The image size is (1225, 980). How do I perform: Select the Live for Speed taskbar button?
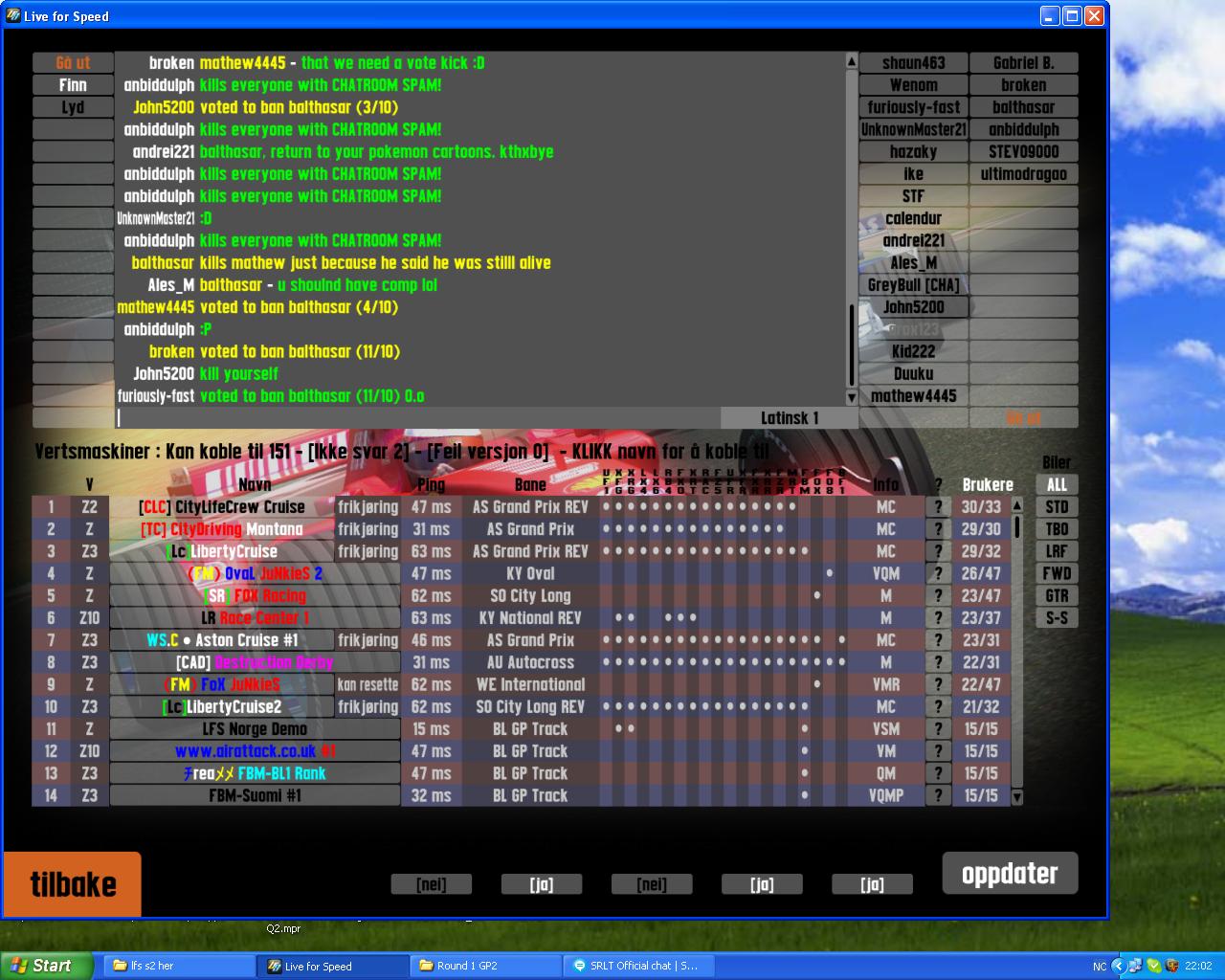332,966
